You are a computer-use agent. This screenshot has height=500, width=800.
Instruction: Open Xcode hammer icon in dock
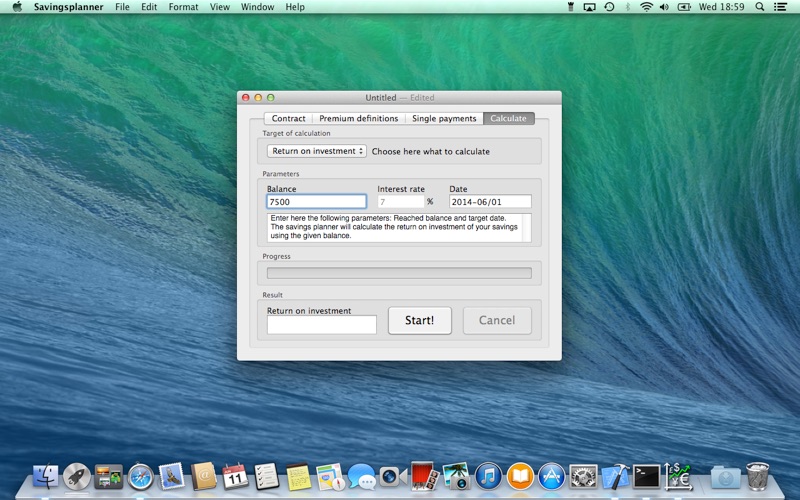[x=615, y=477]
